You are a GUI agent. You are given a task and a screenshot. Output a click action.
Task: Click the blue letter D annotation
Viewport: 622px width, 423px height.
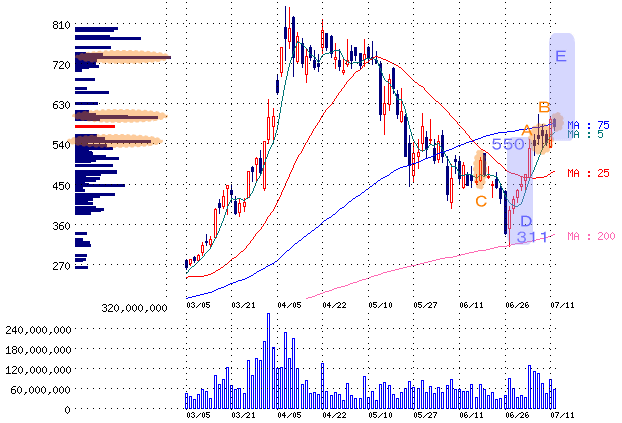click(x=526, y=221)
